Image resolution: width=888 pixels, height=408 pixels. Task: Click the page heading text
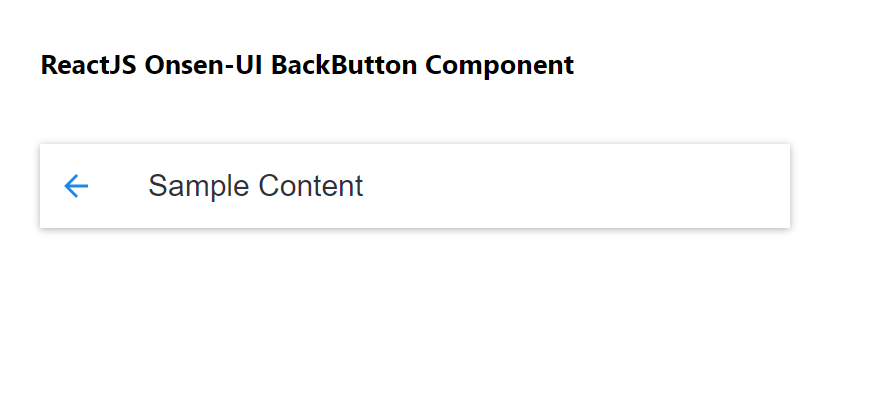pos(307,66)
